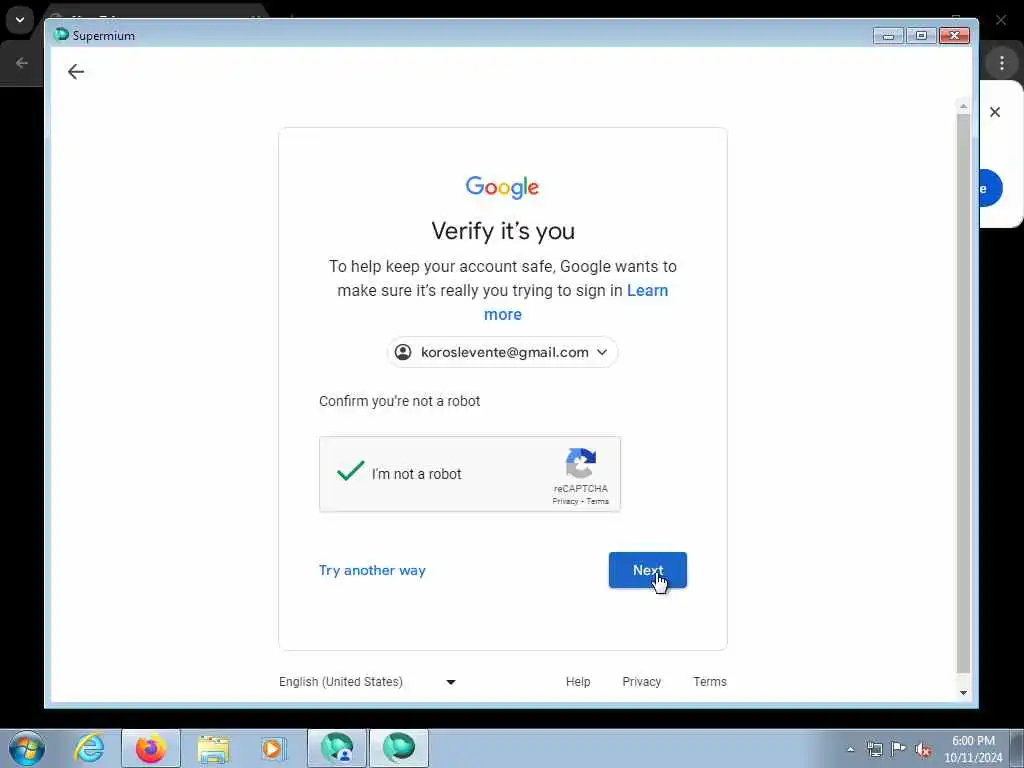Click the Action Center flag icon
The image size is (1024, 768).
coord(899,749)
